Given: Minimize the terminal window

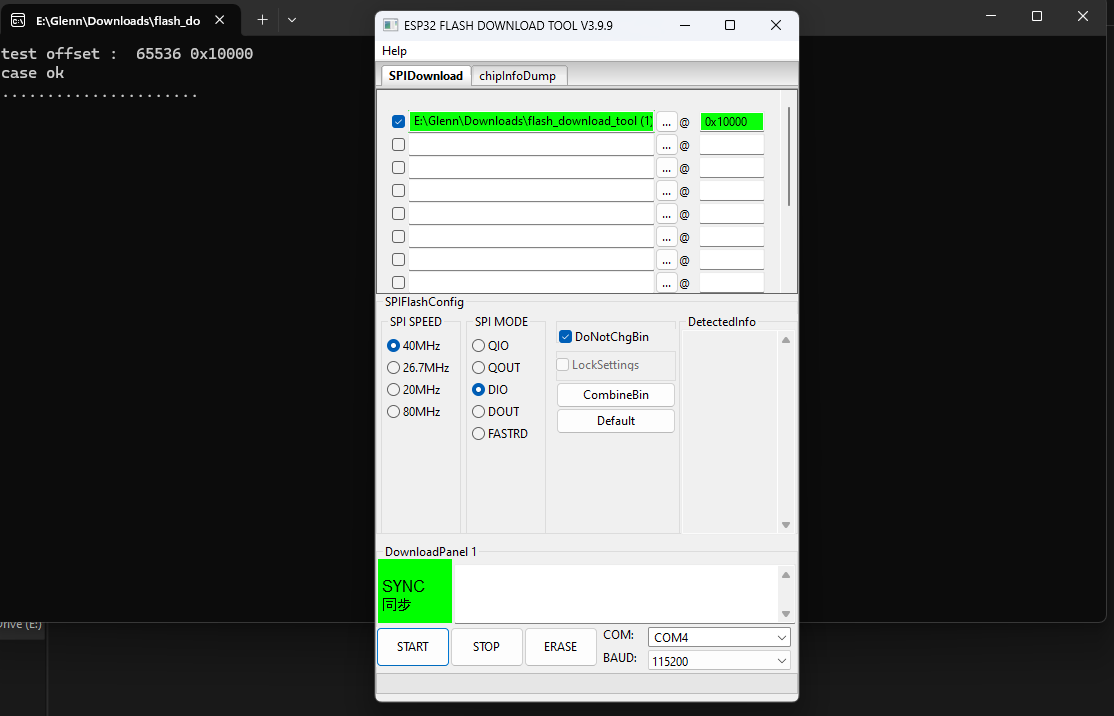Looking at the screenshot, I should click(992, 16).
